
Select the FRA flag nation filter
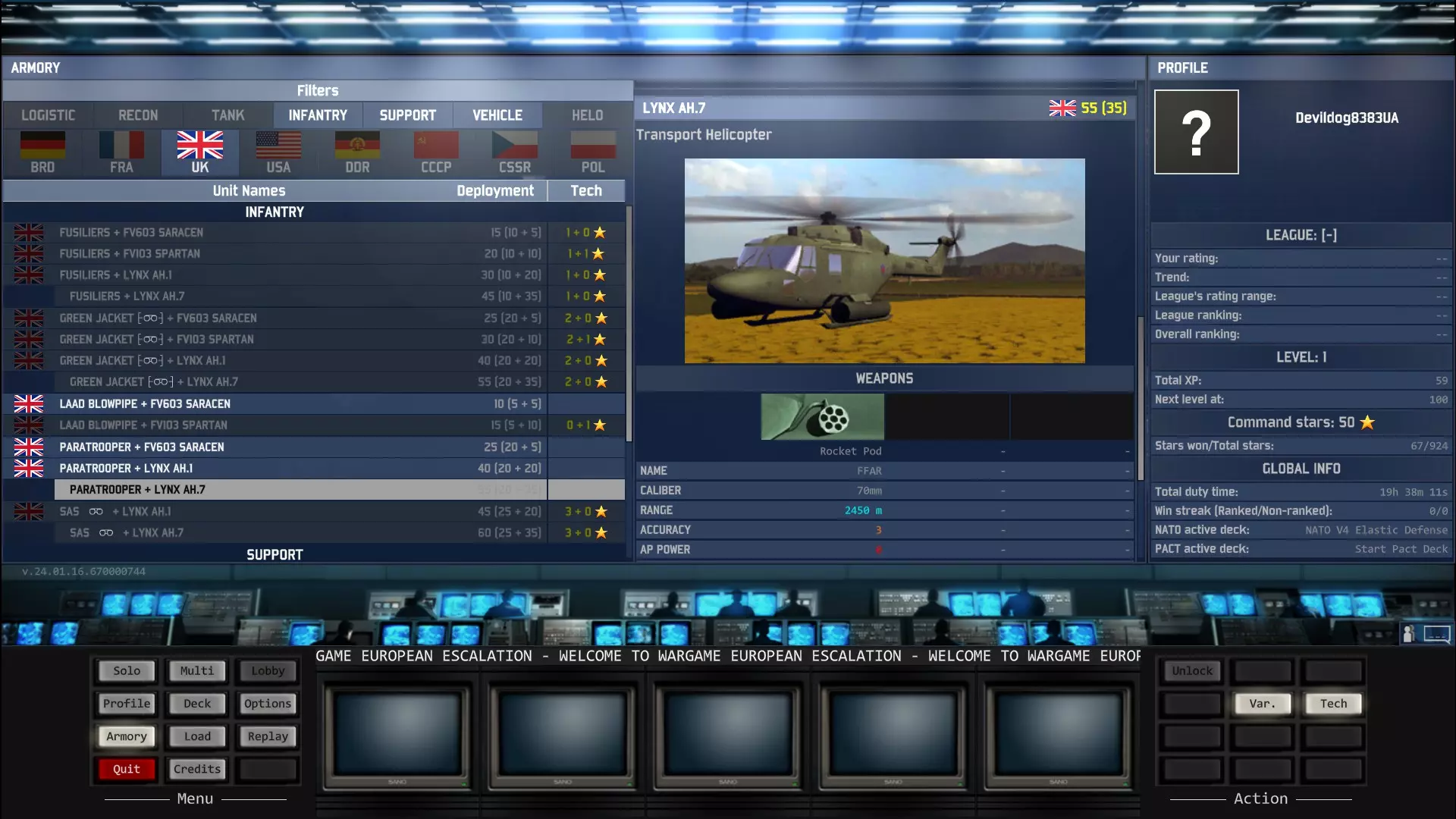click(121, 151)
